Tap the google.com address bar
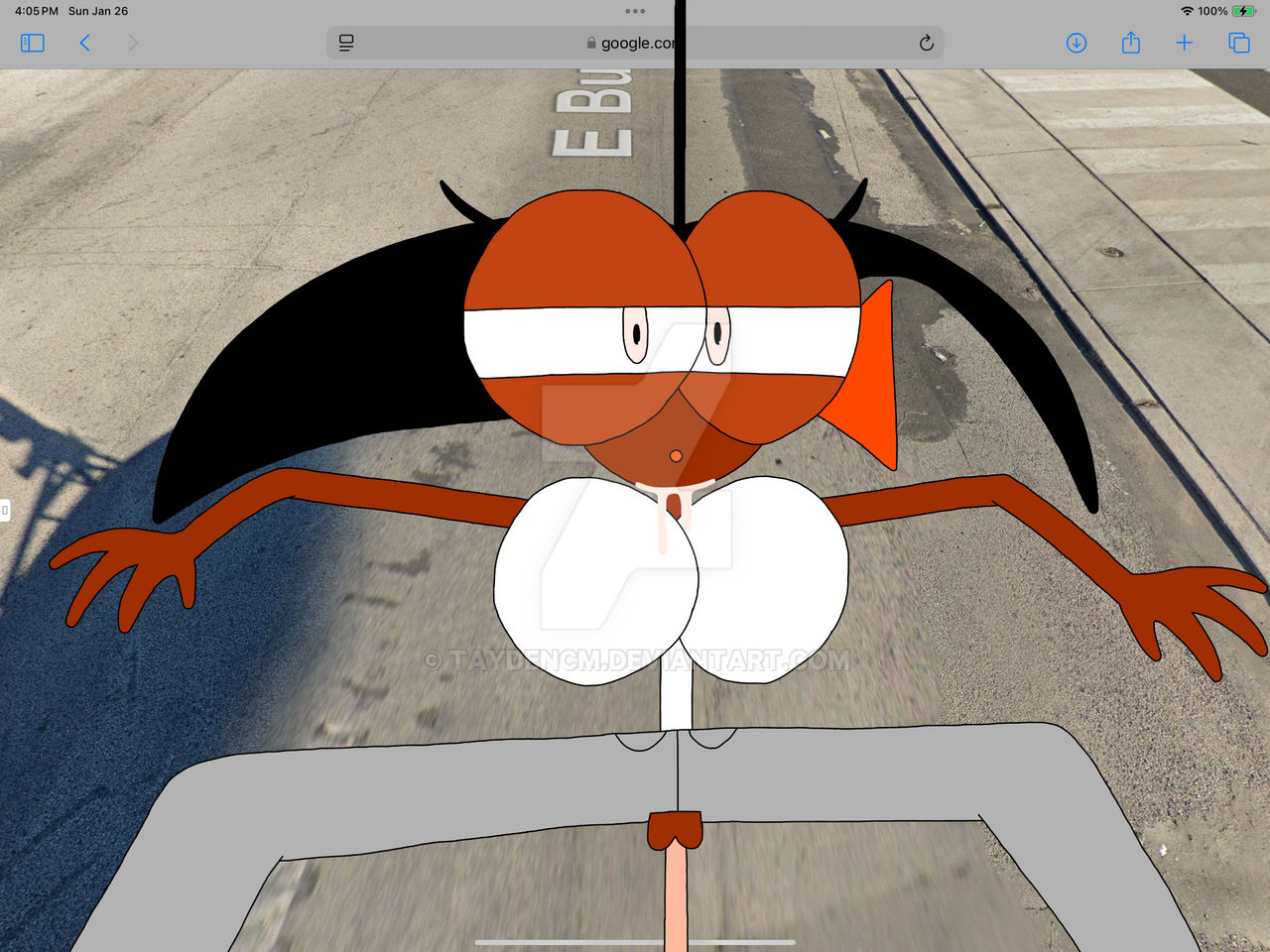Screen dimensions: 1270x952 (x=635, y=43)
